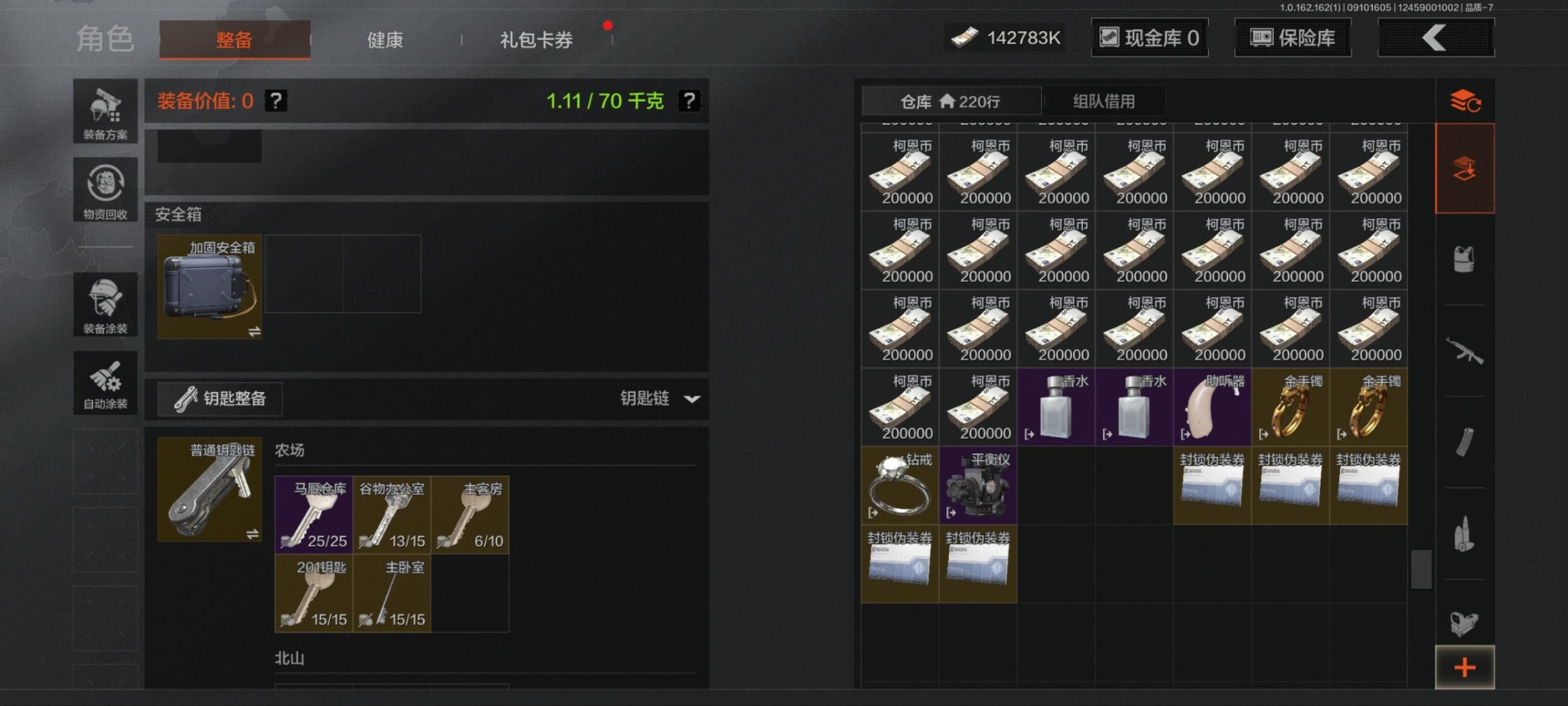Click the warehouse scrollbar handle
The width and height of the screenshot is (1568, 706).
[x=1421, y=569]
